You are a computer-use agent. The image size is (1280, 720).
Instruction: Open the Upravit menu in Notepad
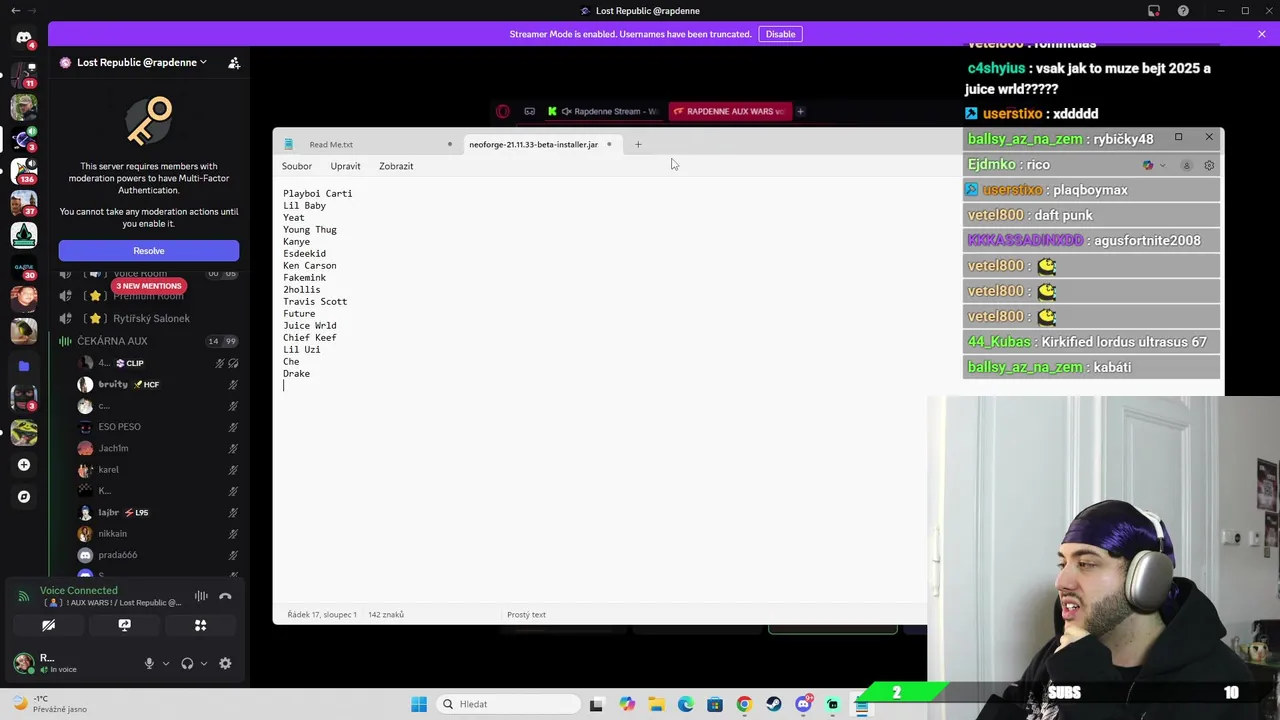tap(345, 166)
